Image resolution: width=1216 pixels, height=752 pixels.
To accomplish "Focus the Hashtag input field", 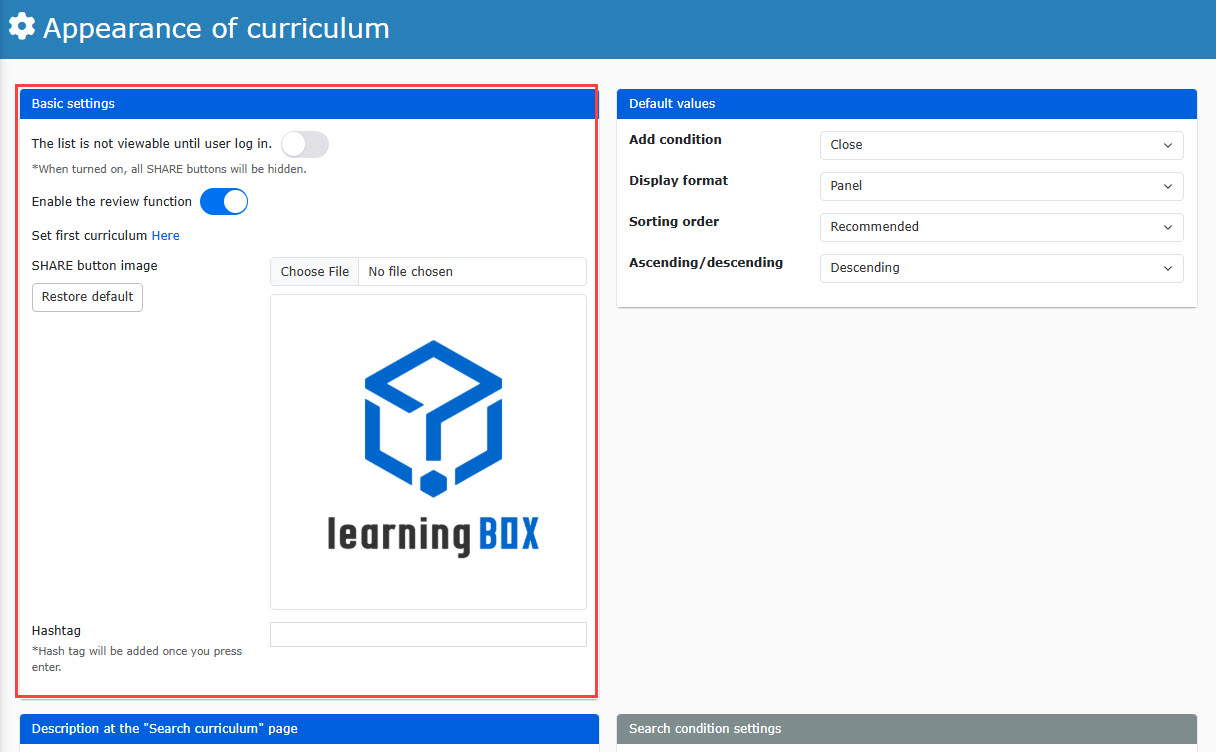I will point(428,635).
